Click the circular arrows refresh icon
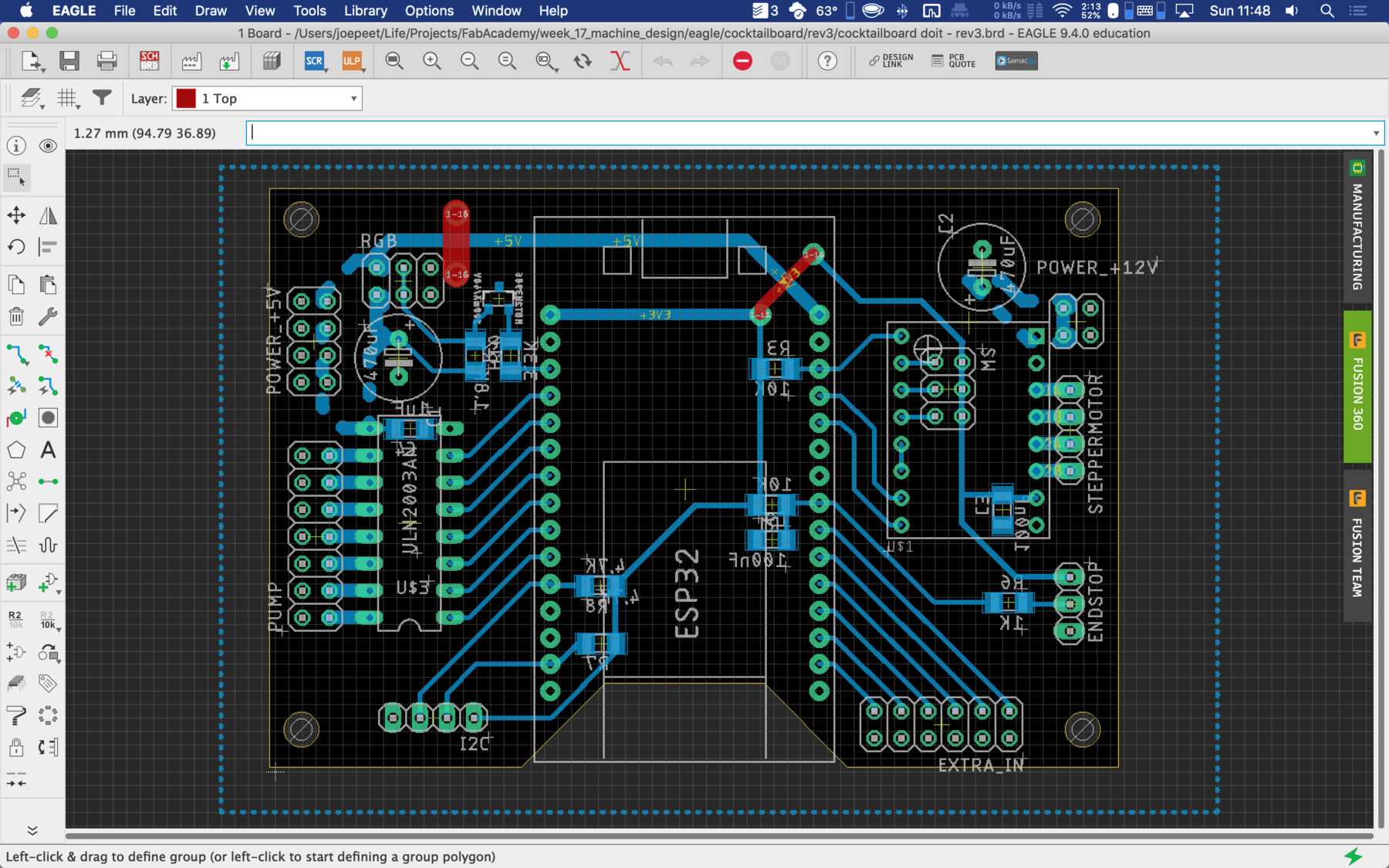1389x868 pixels. coord(583,61)
